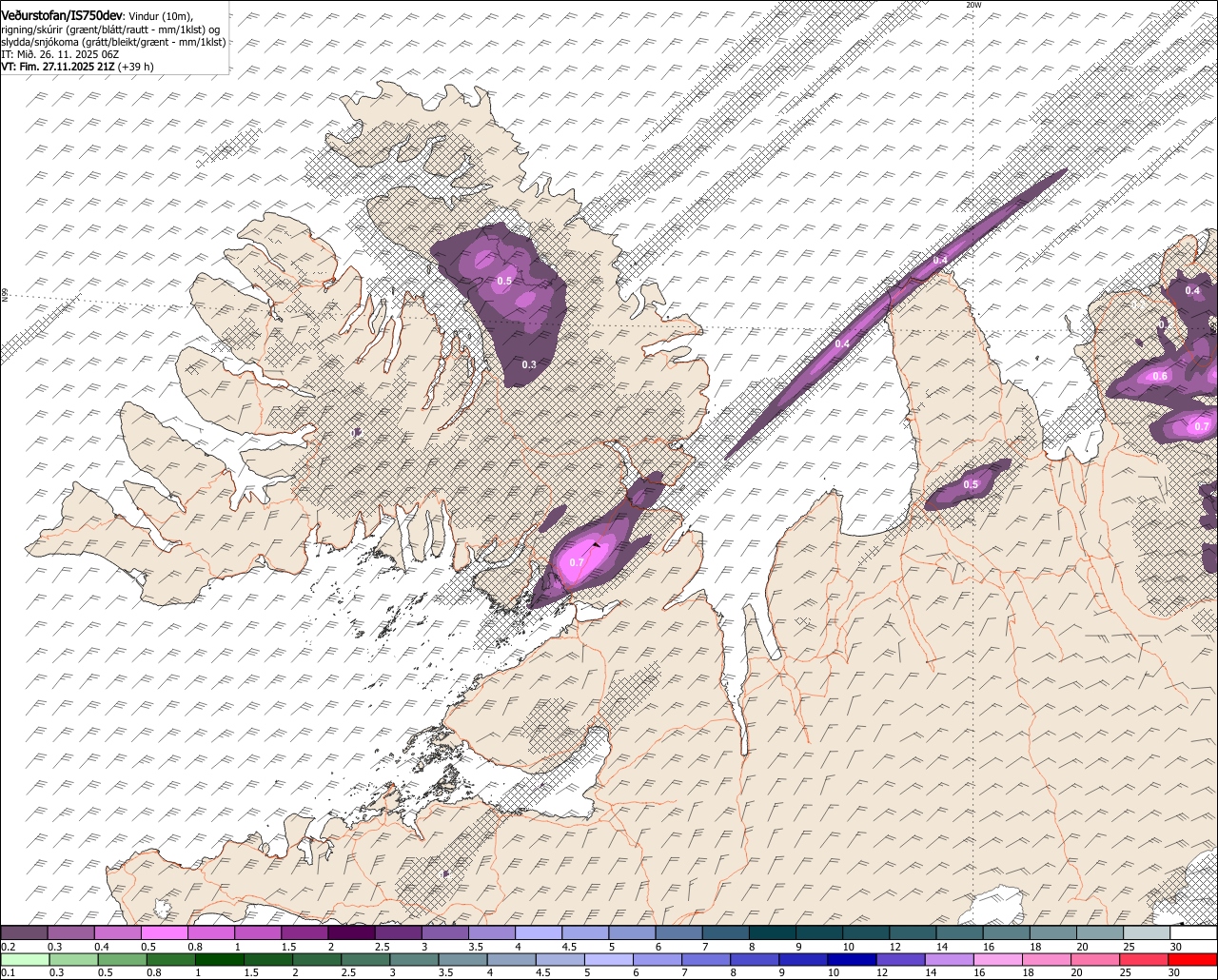This screenshot has height=980, width=1218.
Task: Click the 0.7 label in the bright magenta core
Action: pos(576,562)
